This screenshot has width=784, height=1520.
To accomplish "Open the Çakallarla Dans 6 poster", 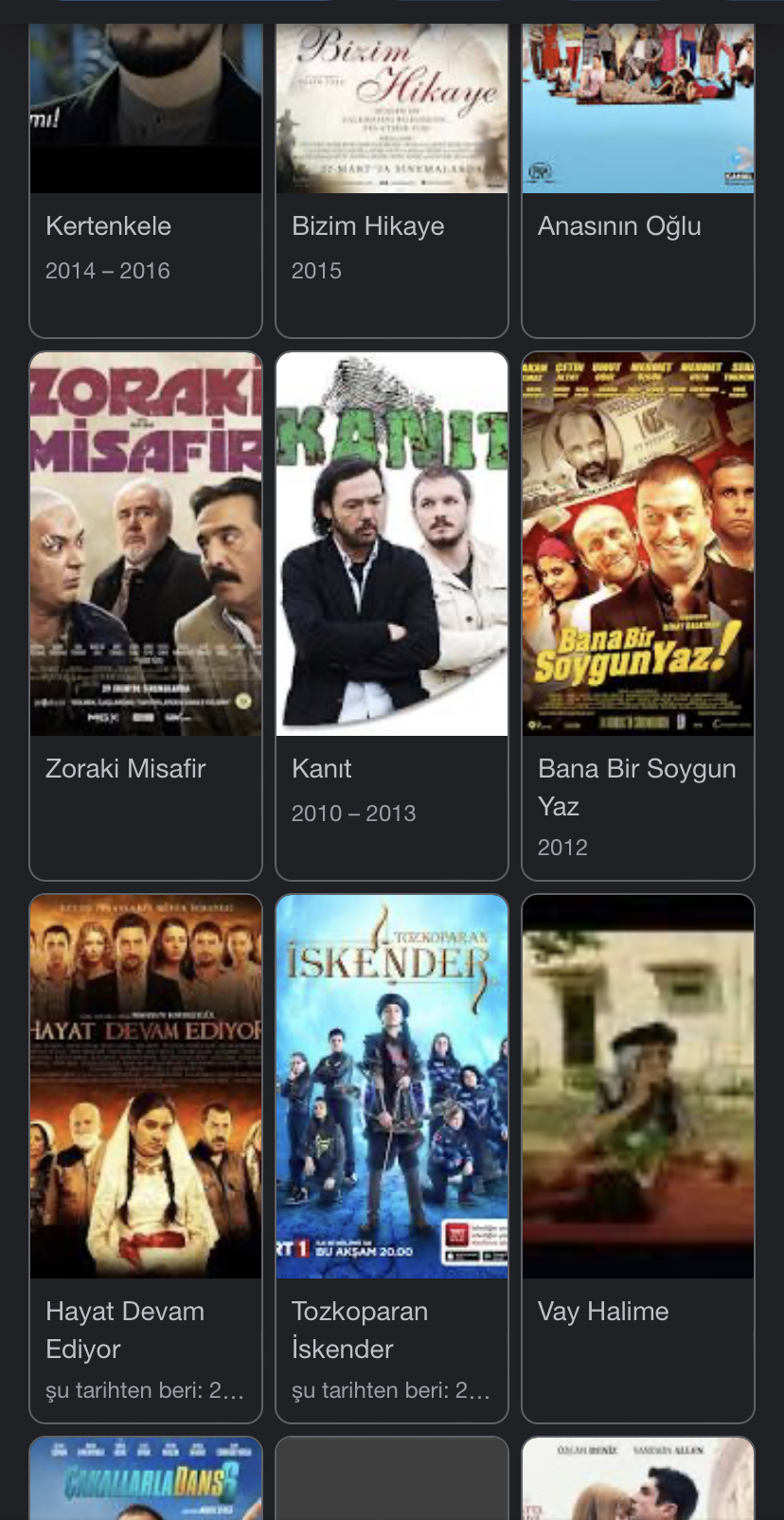I will [x=146, y=1479].
